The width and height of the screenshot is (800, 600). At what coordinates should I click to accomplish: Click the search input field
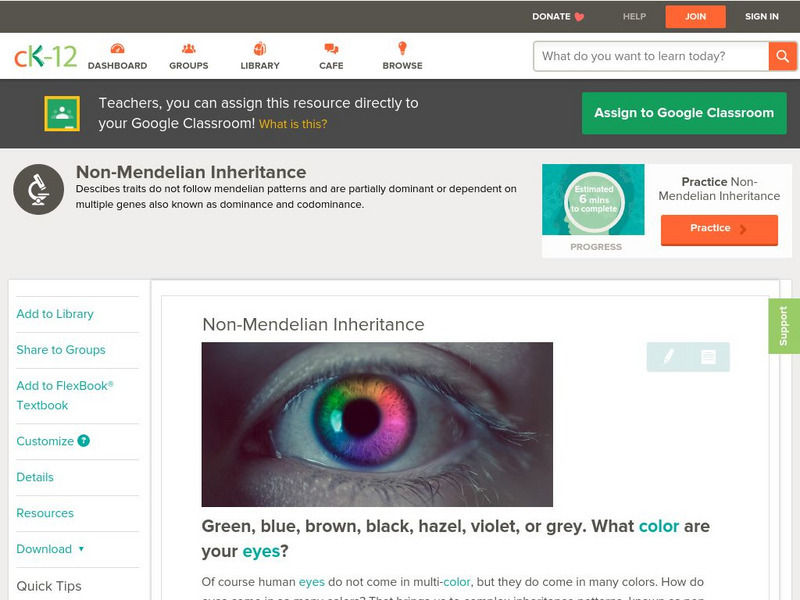pyautogui.click(x=651, y=56)
